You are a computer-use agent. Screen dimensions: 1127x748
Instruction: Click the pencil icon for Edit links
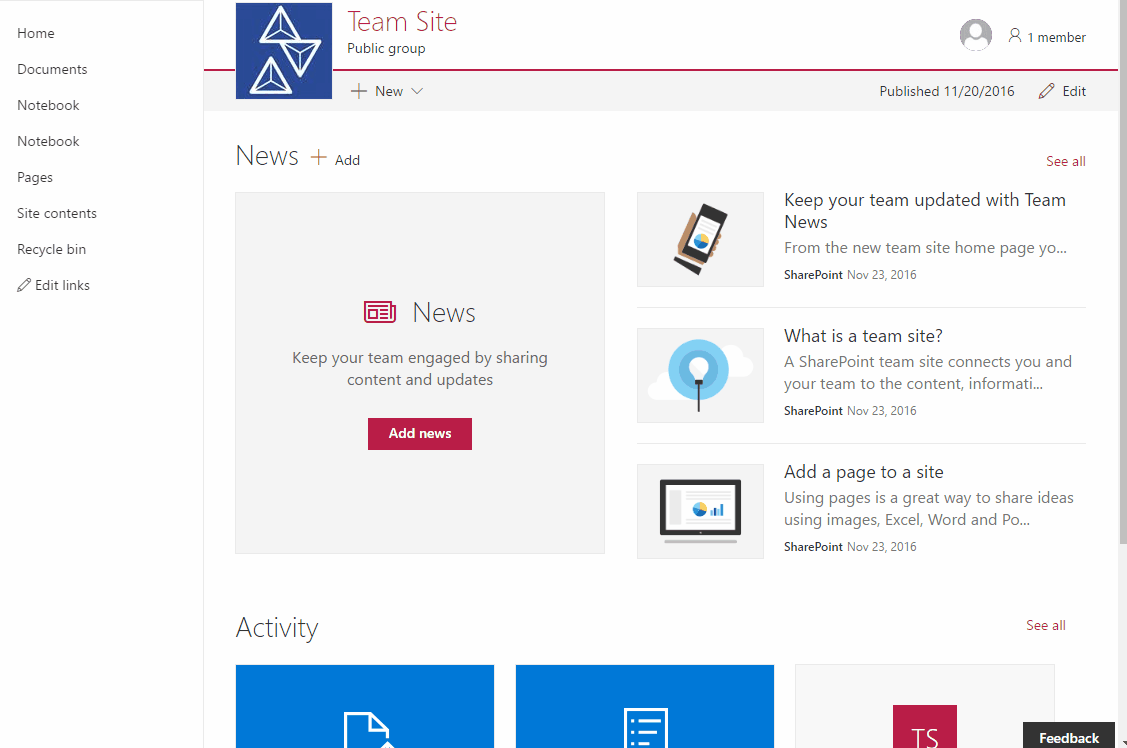(x=24, y=285)
